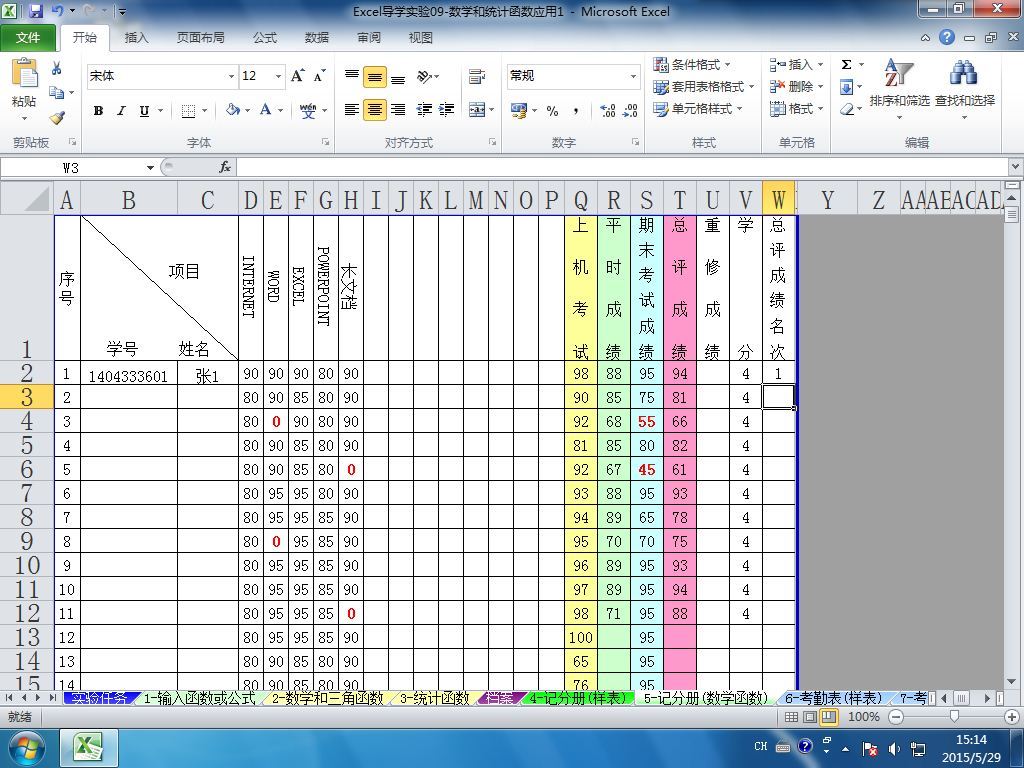Click the merge and center icon
This screenshot has height=768, width=1024.
(477, 110)
